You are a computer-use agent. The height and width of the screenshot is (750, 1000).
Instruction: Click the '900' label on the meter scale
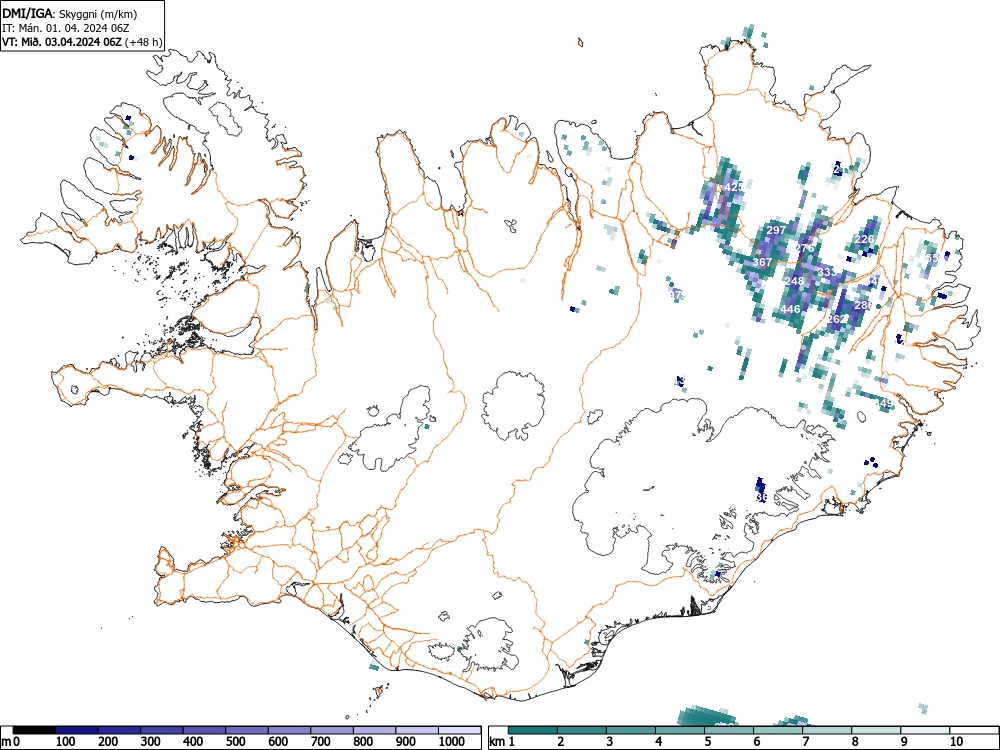tap(406, 742)
